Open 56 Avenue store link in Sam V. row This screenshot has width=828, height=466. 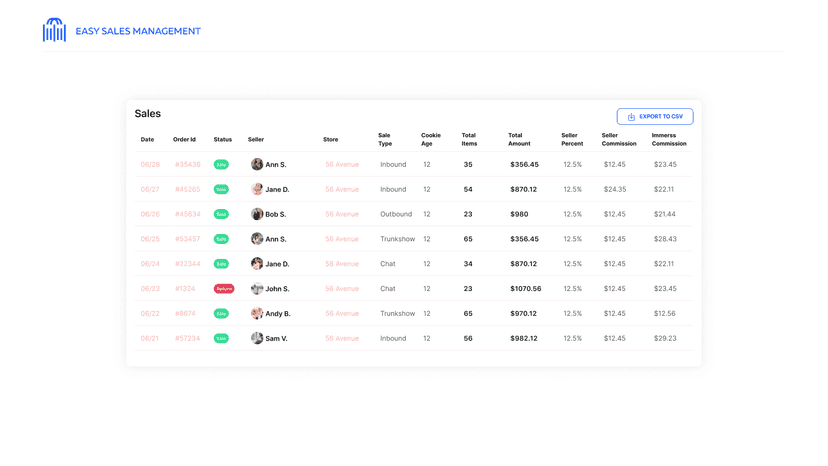pyautogui.click(x=342, y=338)
